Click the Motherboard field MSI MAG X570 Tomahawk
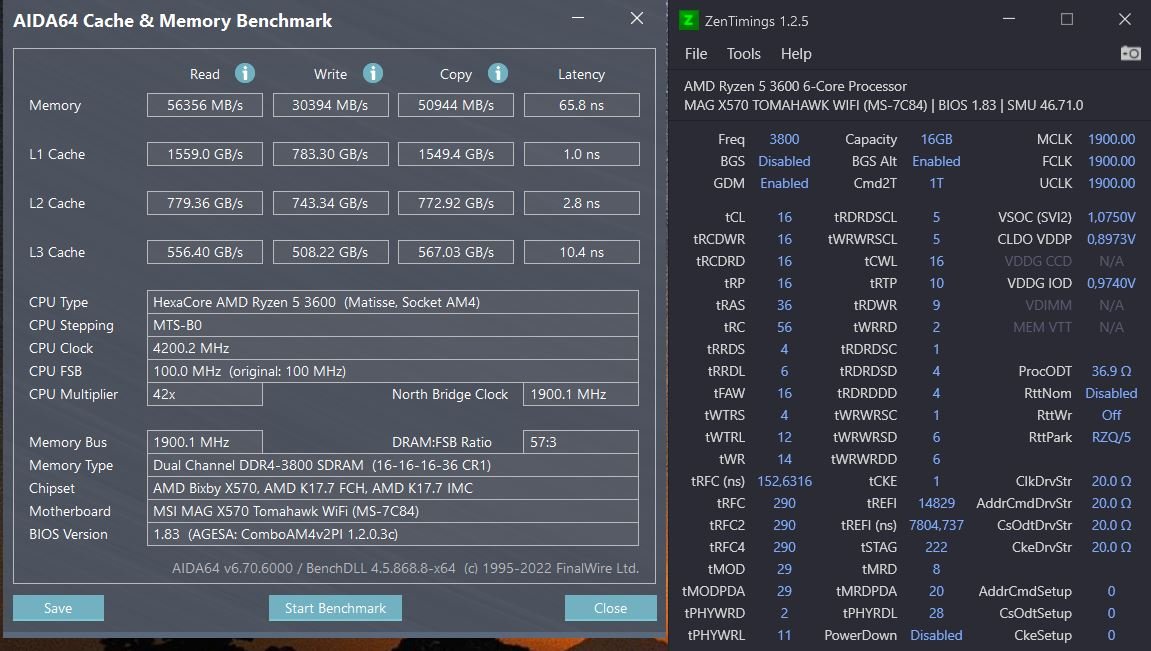Viewport: 1151px width, 651px height. [393, 511]
